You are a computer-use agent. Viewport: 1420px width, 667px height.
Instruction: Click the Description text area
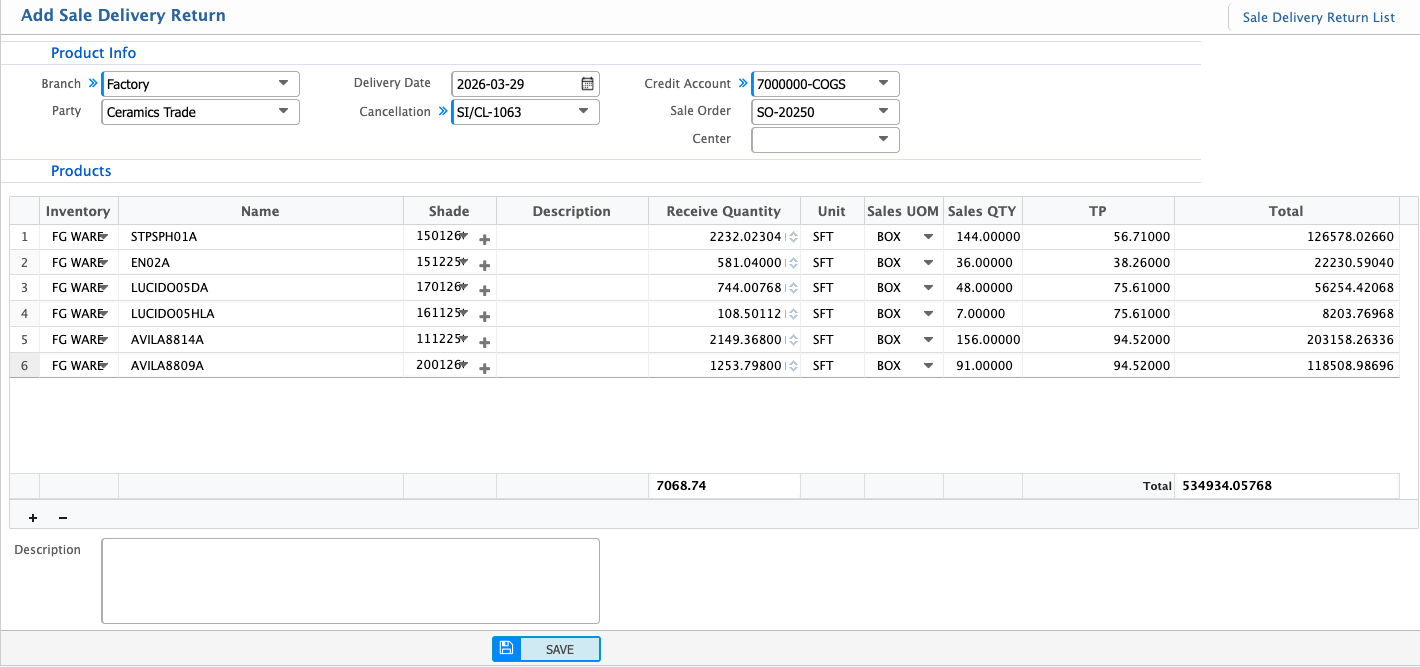pyautogui.click(x=350, y=581)
